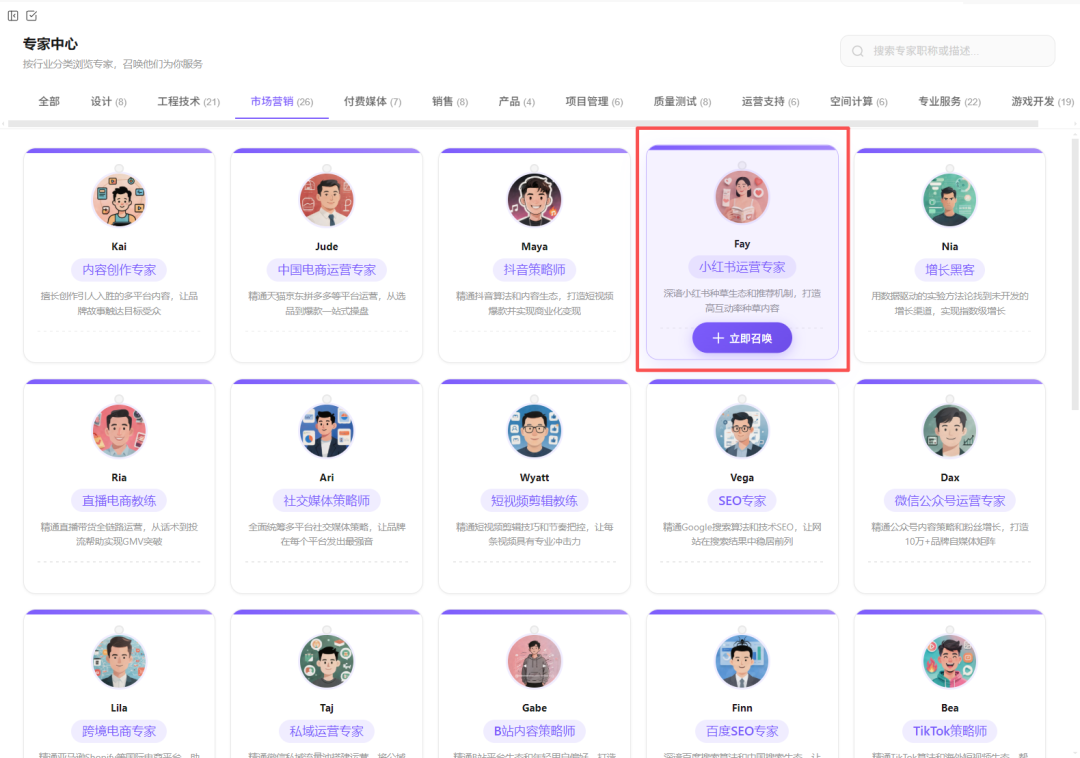Viewport: 1080px width, 758px height.
Task: Click Wyatt's avatar icon
Action: pos(534,431)
